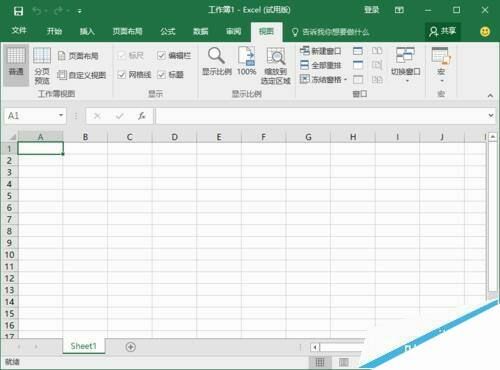Click Sign in (登录) in title bar
The width and height of the screenshot is (500, 370).
click(371, 10)
